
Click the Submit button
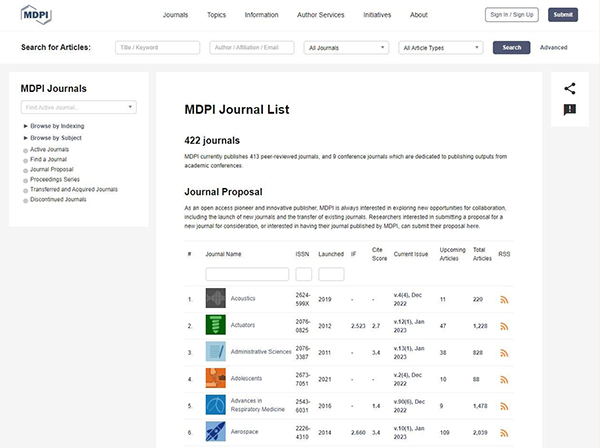click(x=563, y=15)
